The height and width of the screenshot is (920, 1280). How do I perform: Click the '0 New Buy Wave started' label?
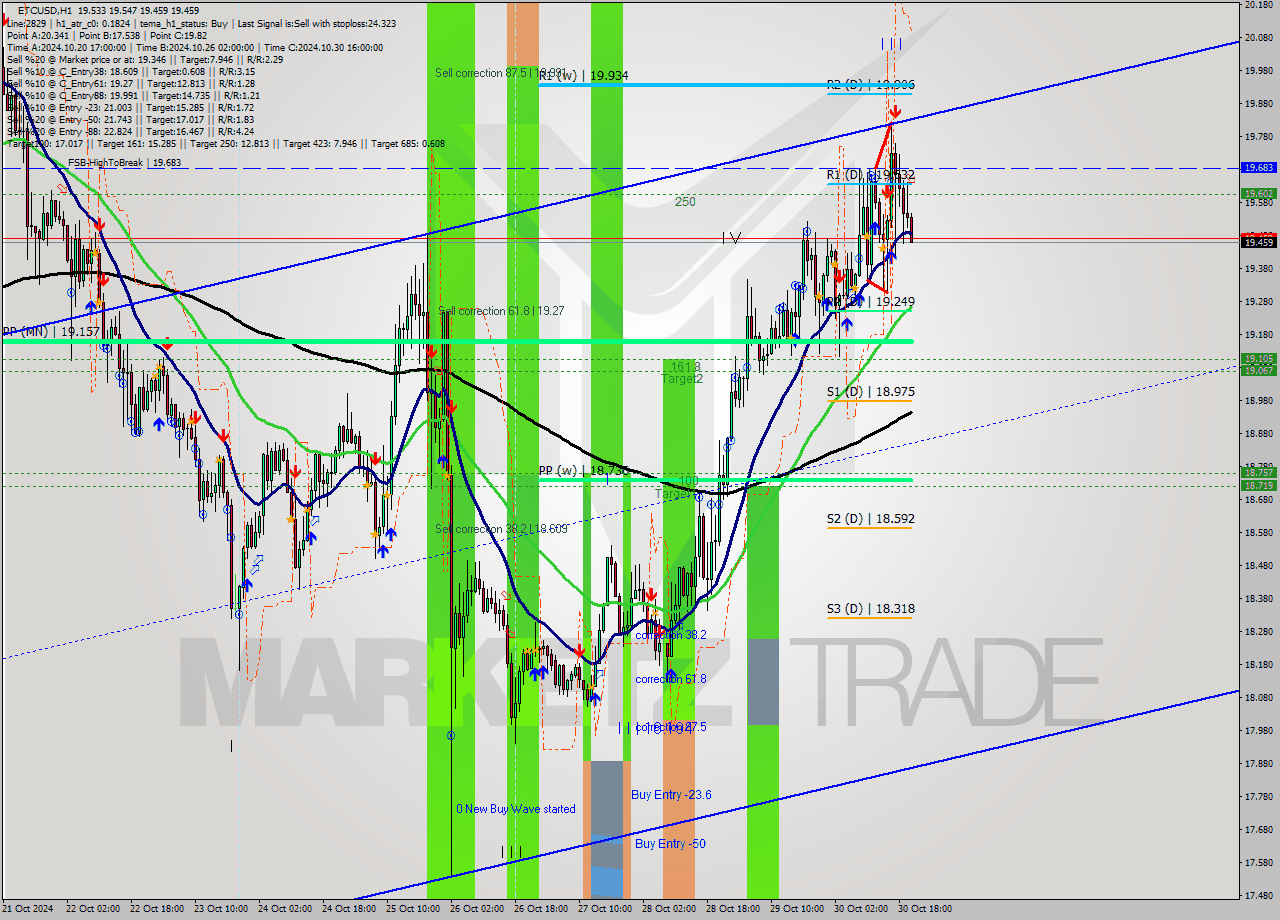[x=516, y=809]
